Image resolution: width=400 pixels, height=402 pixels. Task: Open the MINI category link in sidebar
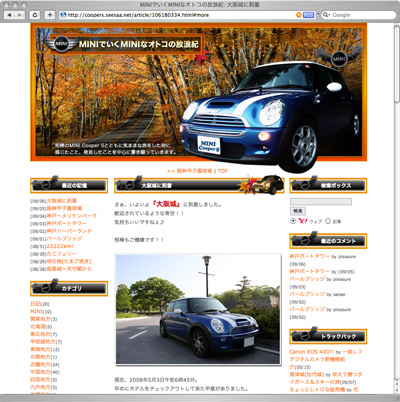coord(36,311)
